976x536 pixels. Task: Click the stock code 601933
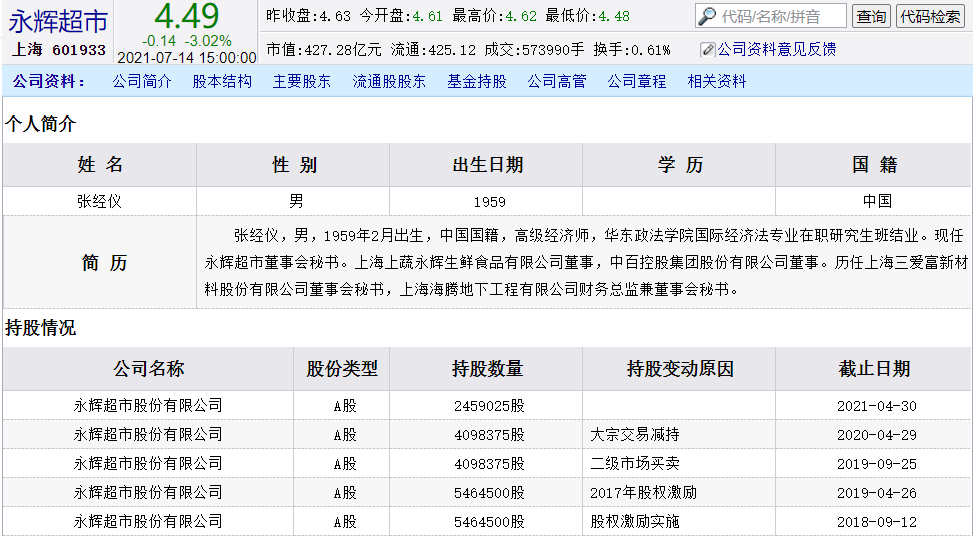pos(79,50)
